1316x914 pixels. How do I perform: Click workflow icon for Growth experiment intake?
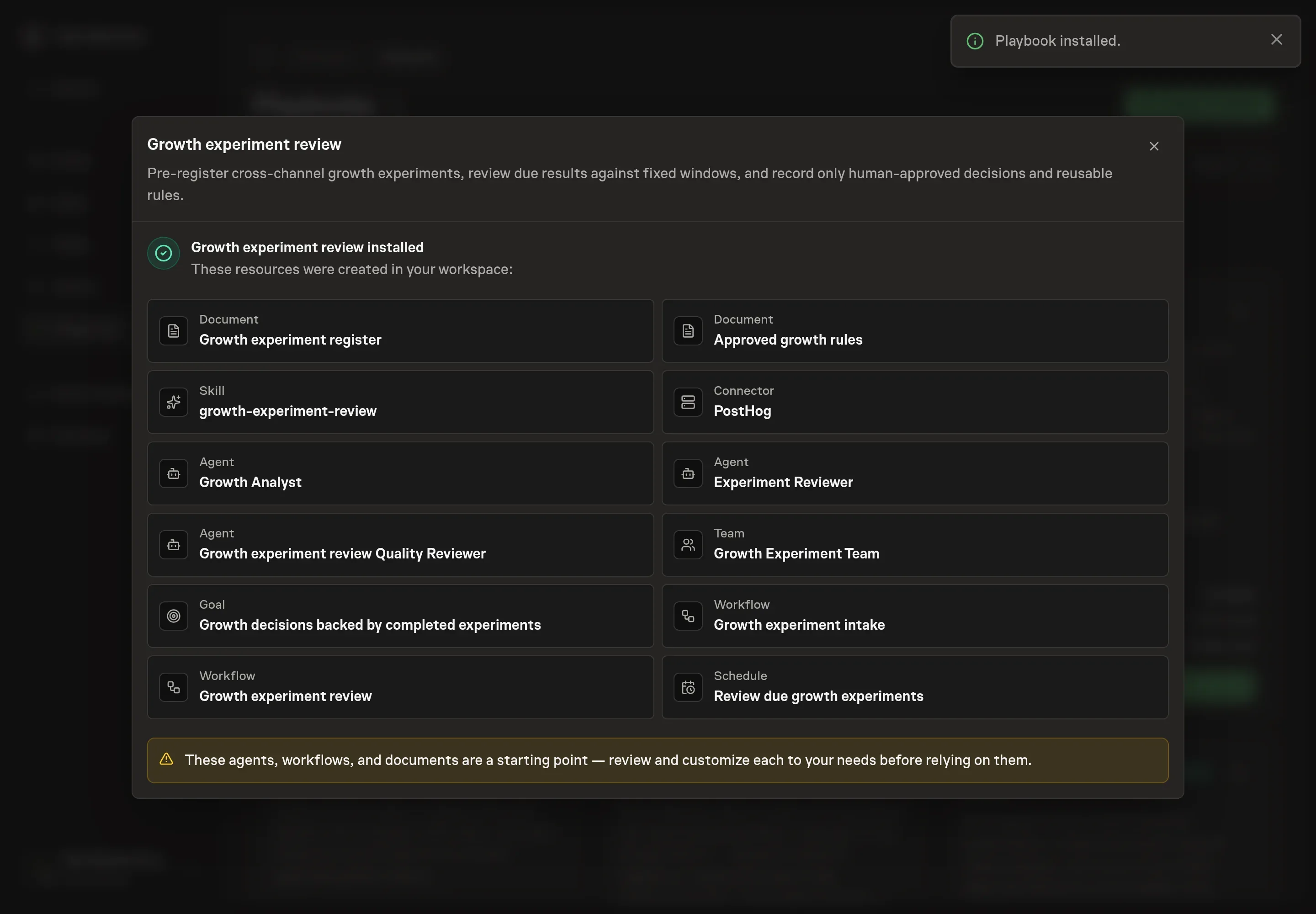pos(688,616)
